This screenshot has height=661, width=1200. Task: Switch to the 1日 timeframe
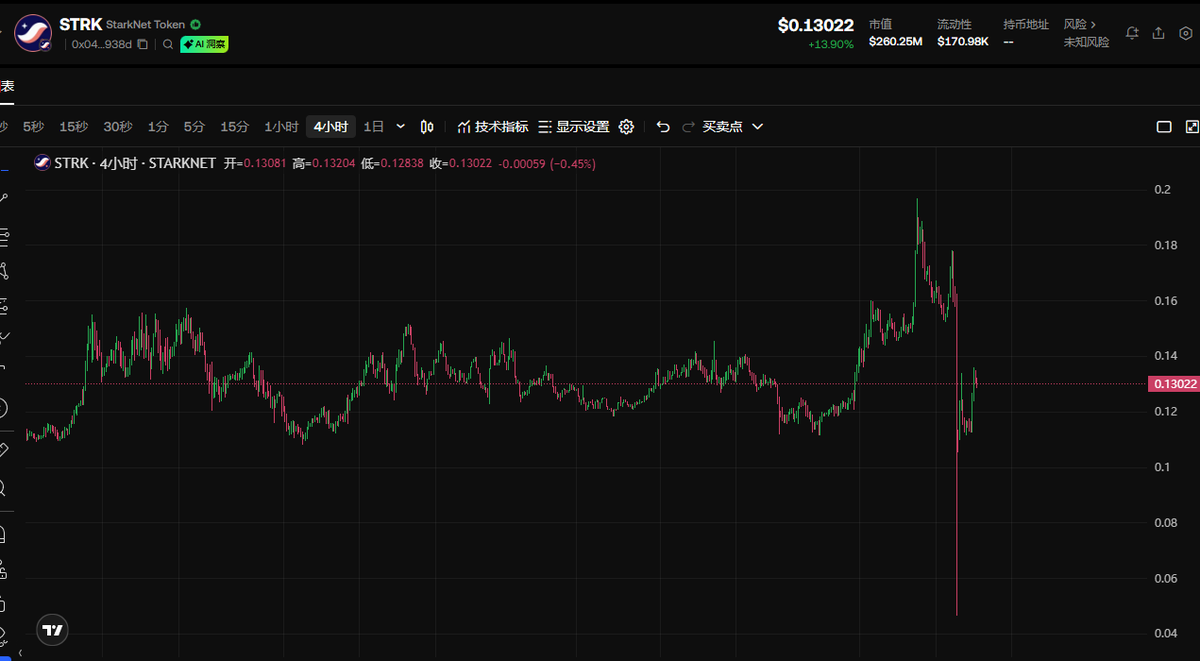click(x=373, y=127)
